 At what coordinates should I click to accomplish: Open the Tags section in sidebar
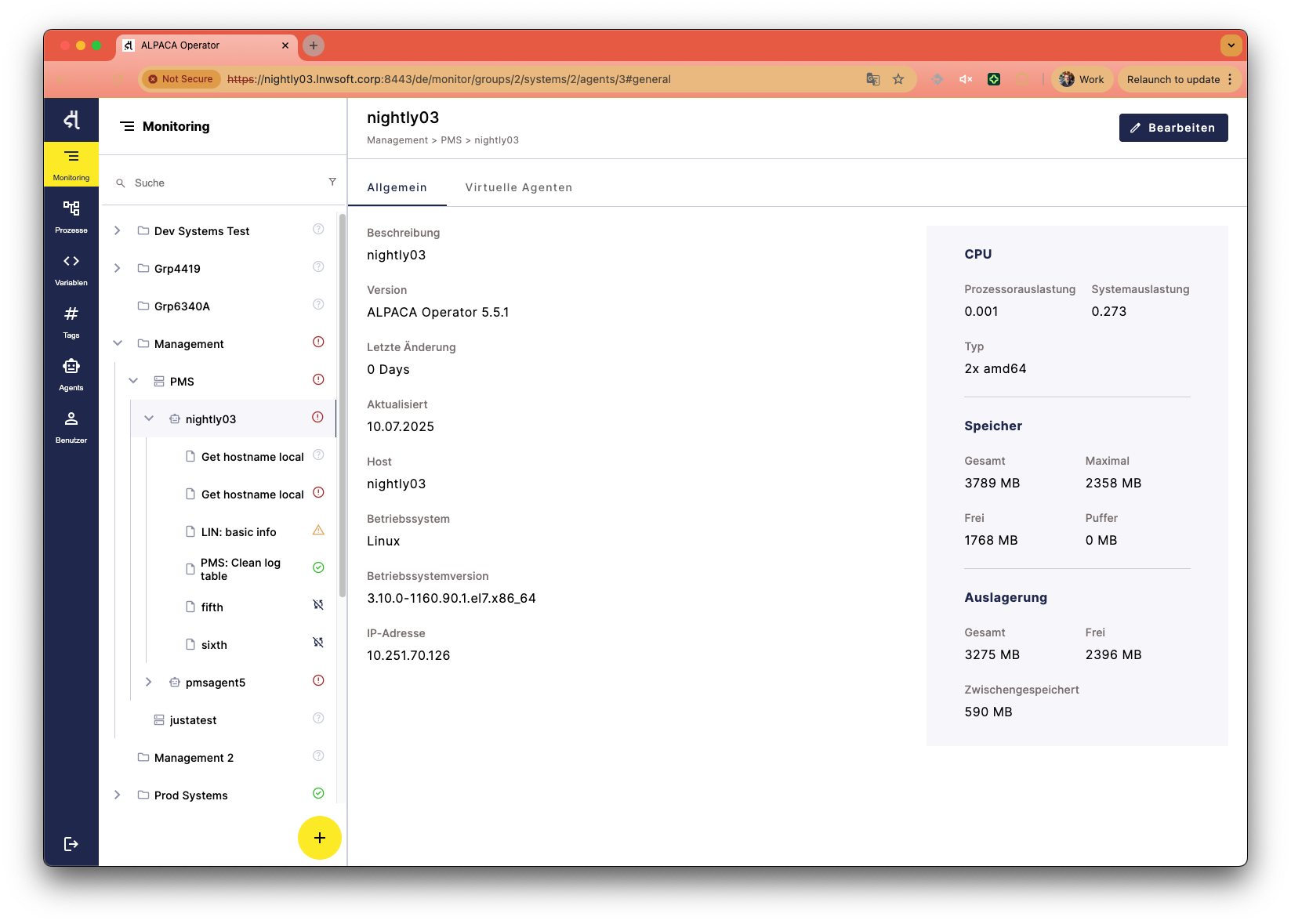point(71,322)
